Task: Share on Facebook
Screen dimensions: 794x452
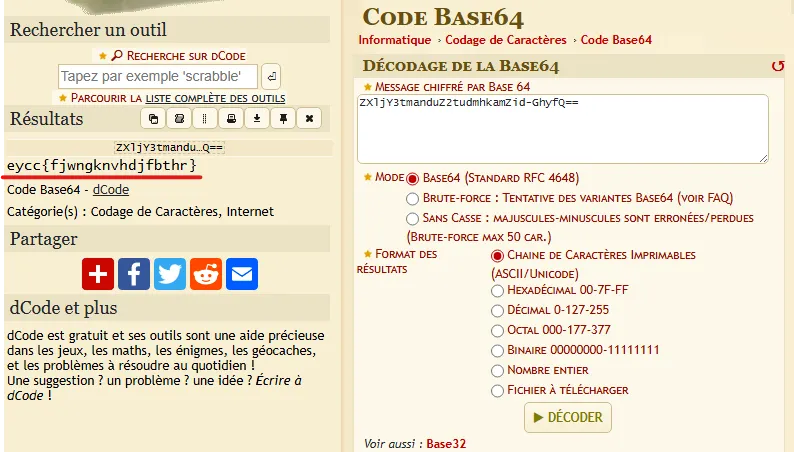Action: click(x=134, y=274)
